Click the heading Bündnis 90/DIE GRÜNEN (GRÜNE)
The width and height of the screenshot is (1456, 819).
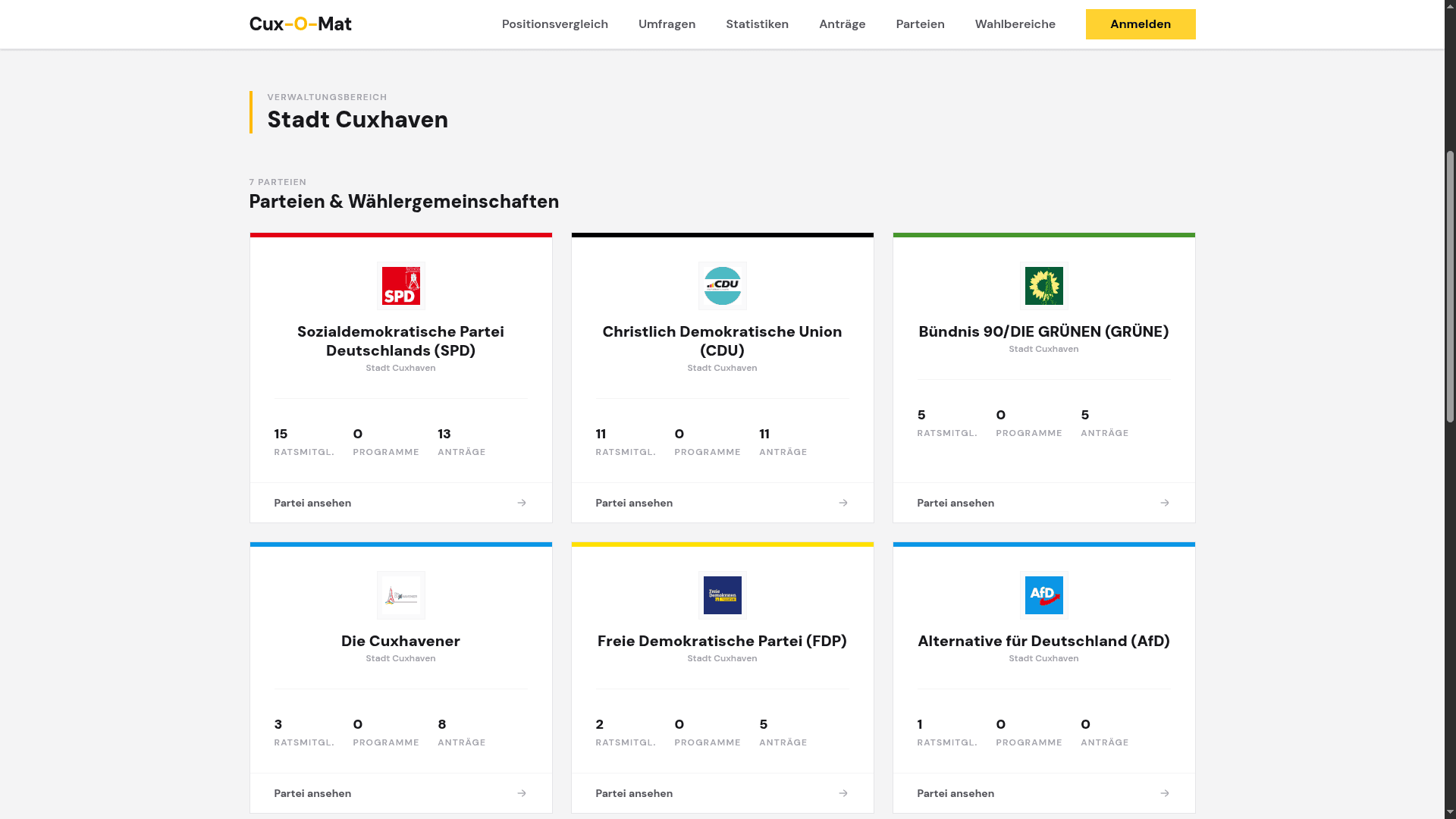(x=1043, y=331)
